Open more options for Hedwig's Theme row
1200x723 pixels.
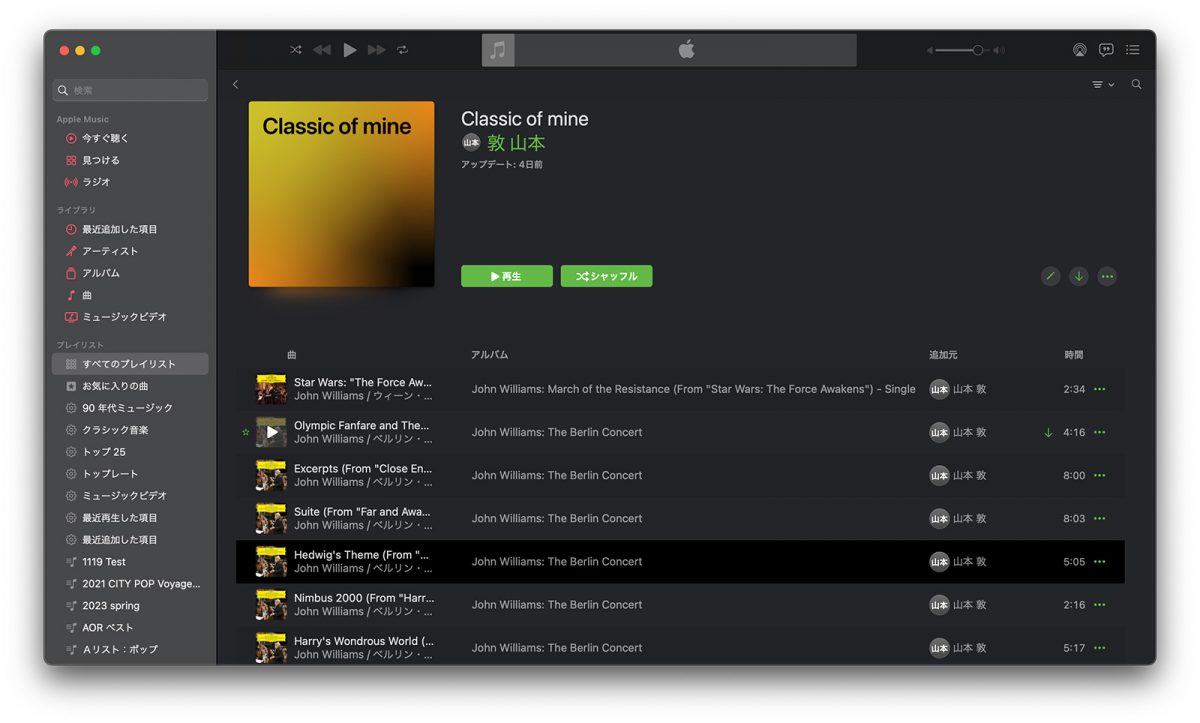click(1100, 562)
